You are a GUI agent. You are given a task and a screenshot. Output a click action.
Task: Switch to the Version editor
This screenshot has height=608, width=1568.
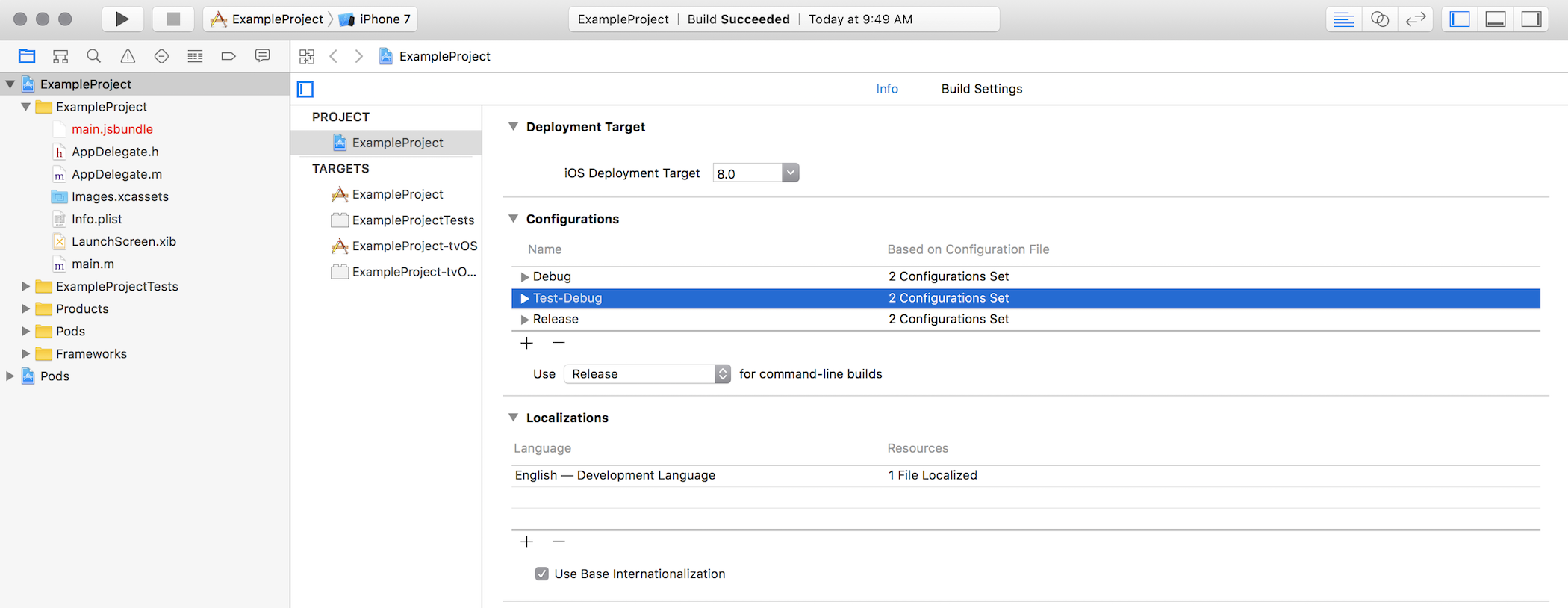pos(1415,19)
